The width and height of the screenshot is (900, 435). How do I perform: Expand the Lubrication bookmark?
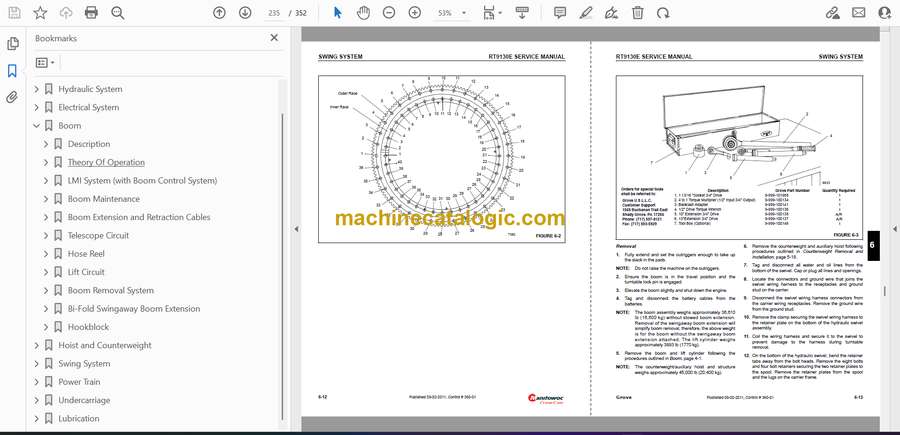point(37,419)
